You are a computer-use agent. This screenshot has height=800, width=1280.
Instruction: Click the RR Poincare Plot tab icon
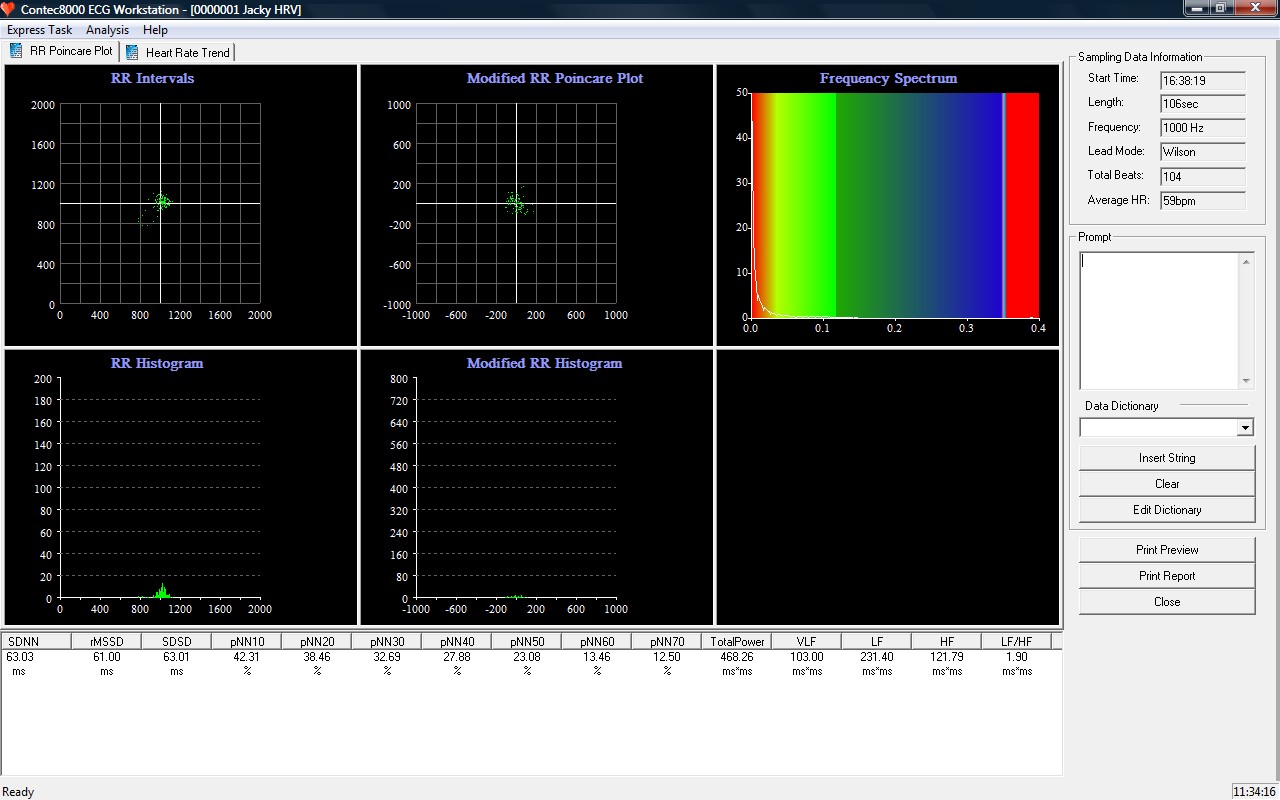tap(16, 51)
